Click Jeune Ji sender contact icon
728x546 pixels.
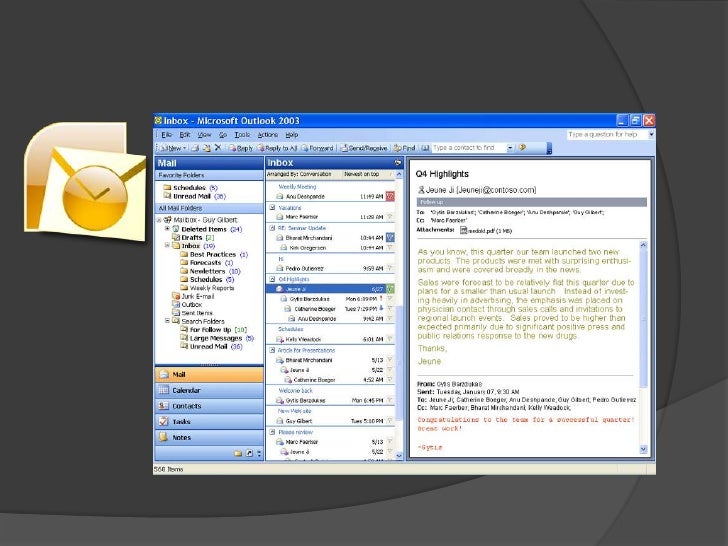(421, 190)
